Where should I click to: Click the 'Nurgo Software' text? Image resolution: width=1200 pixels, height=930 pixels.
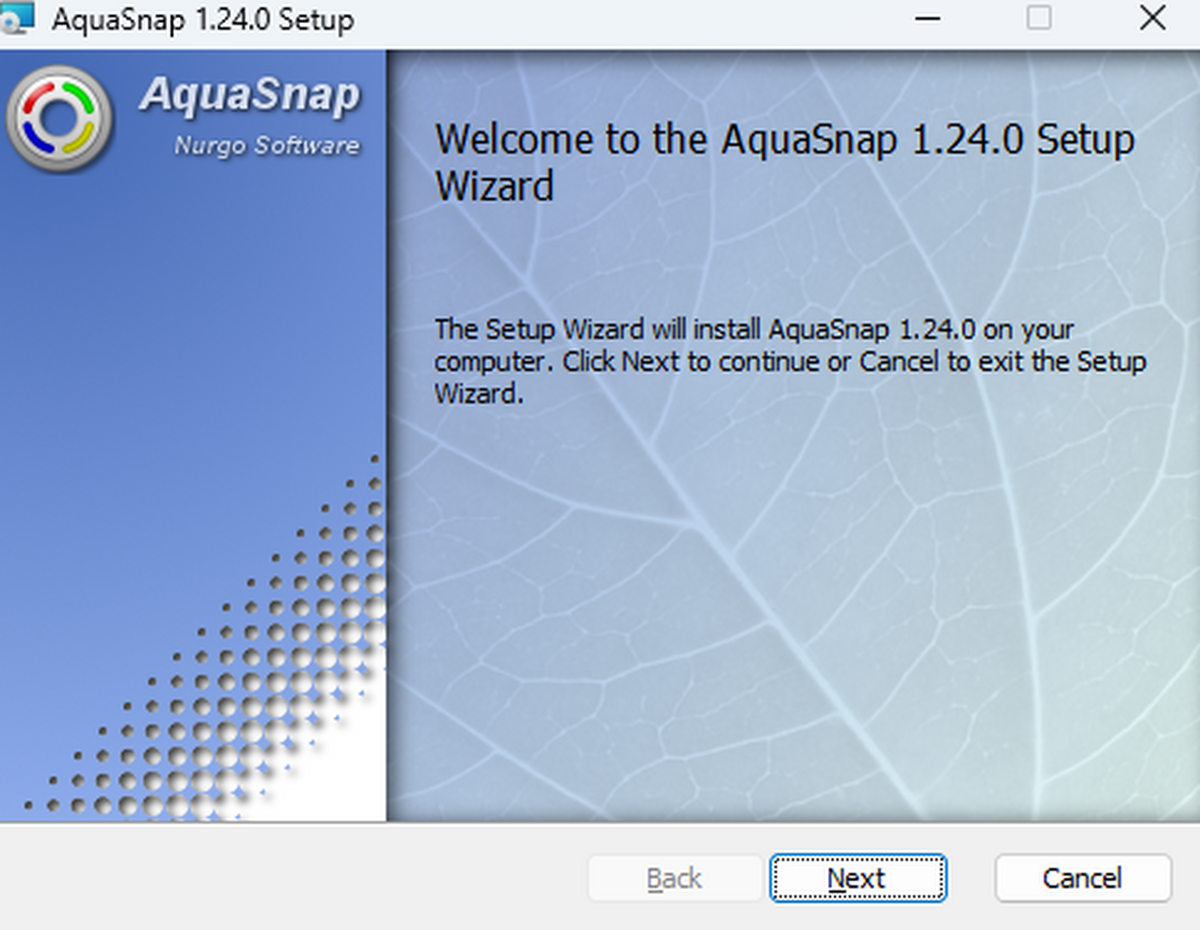[266, 146]
